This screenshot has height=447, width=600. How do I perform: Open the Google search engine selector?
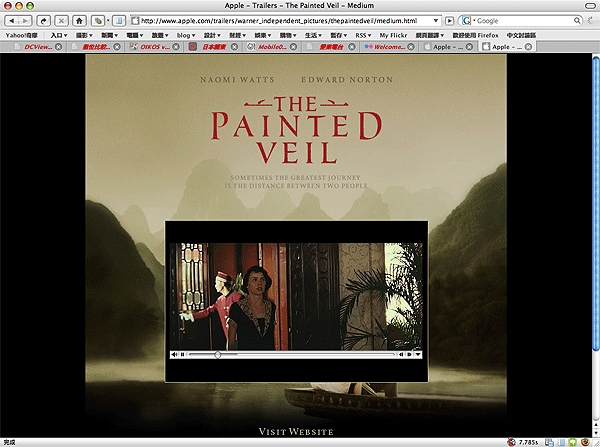[468, 21]
